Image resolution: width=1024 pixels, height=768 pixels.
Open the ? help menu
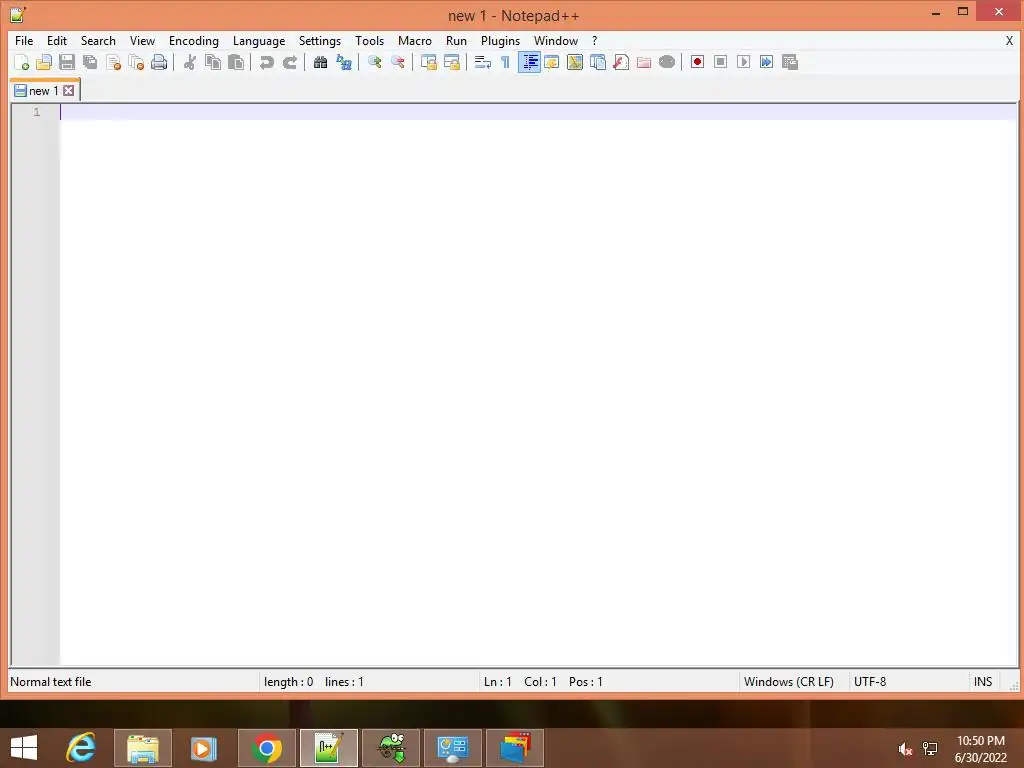594,40
